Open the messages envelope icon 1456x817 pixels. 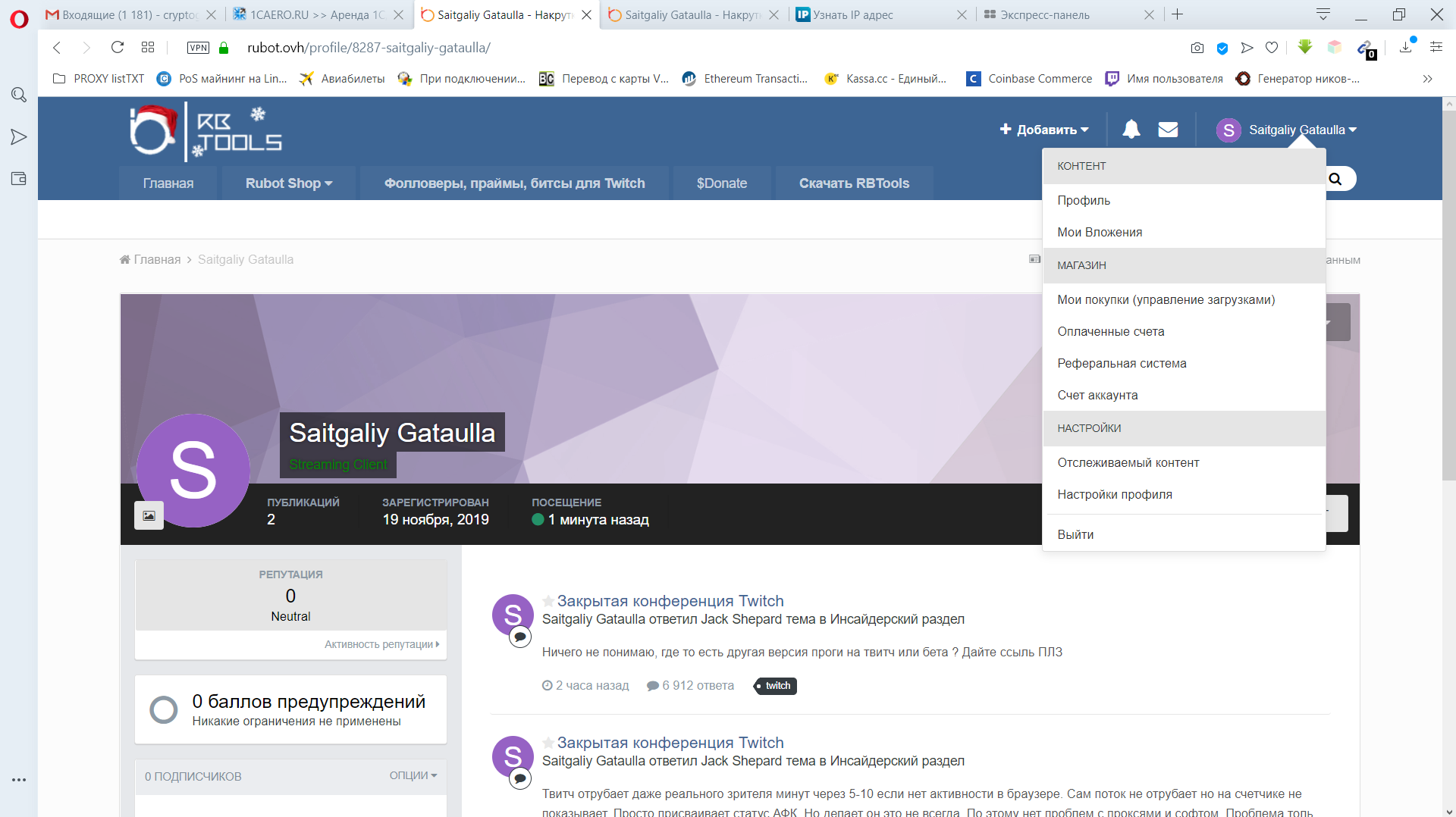pyautogui.click(x=1168, y=130)
